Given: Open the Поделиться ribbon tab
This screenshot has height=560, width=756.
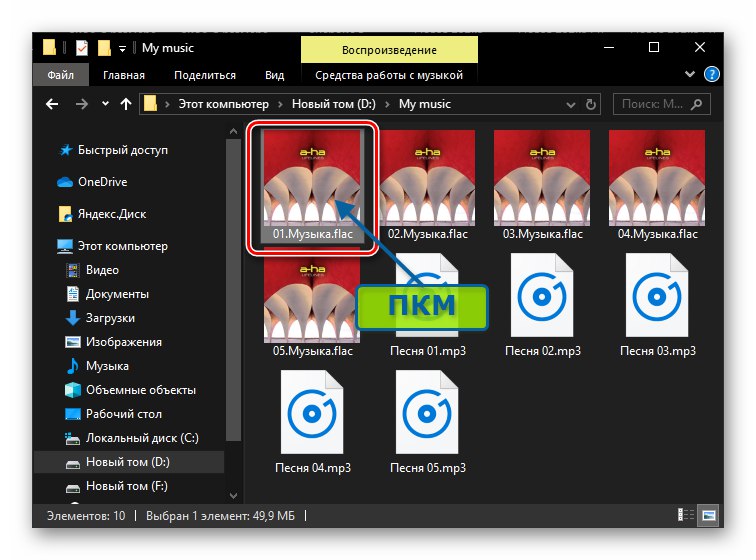Looking at the screenshot, I should point(205,75).
